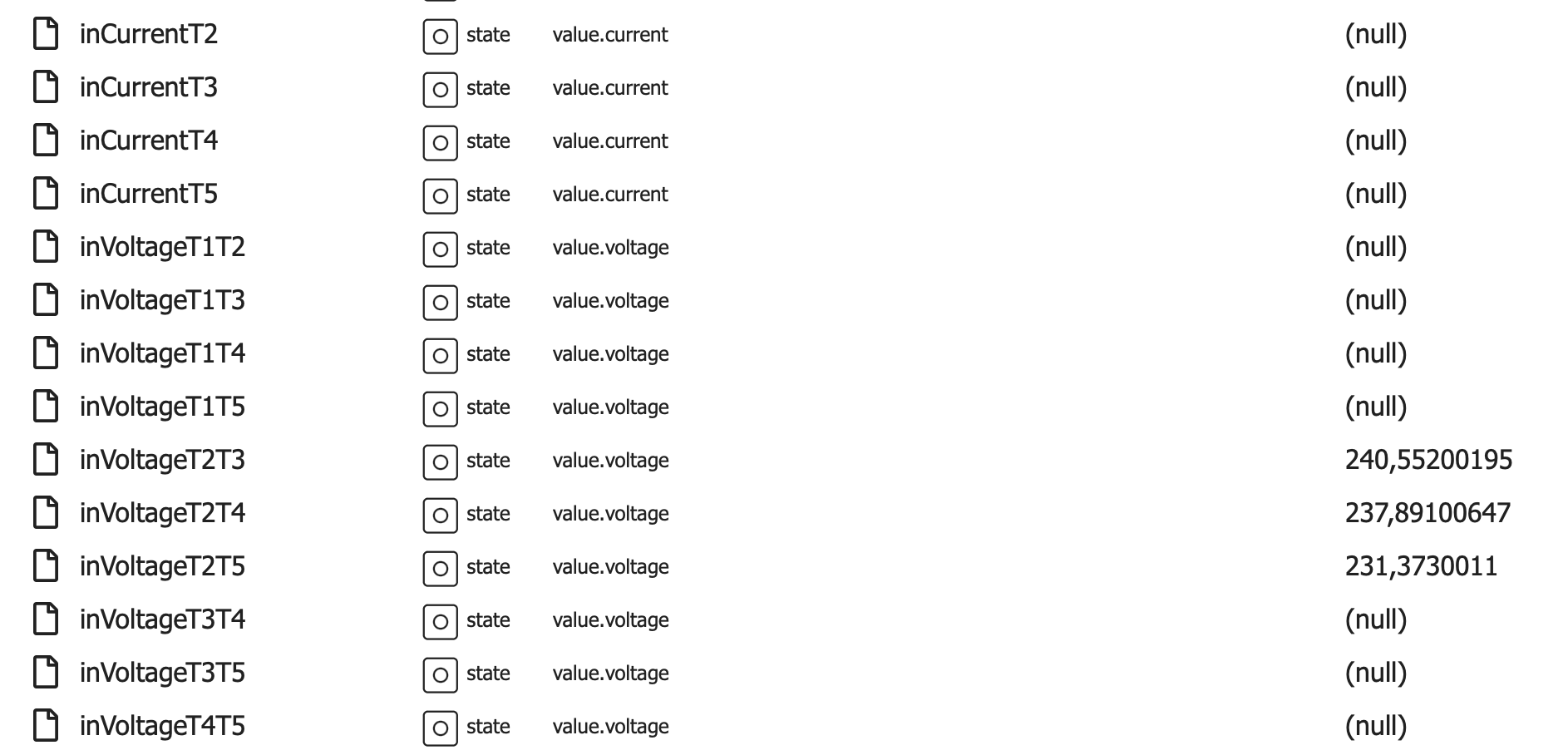
Task: Open the inVoltageT2T4 object
Action: [162, 513]
